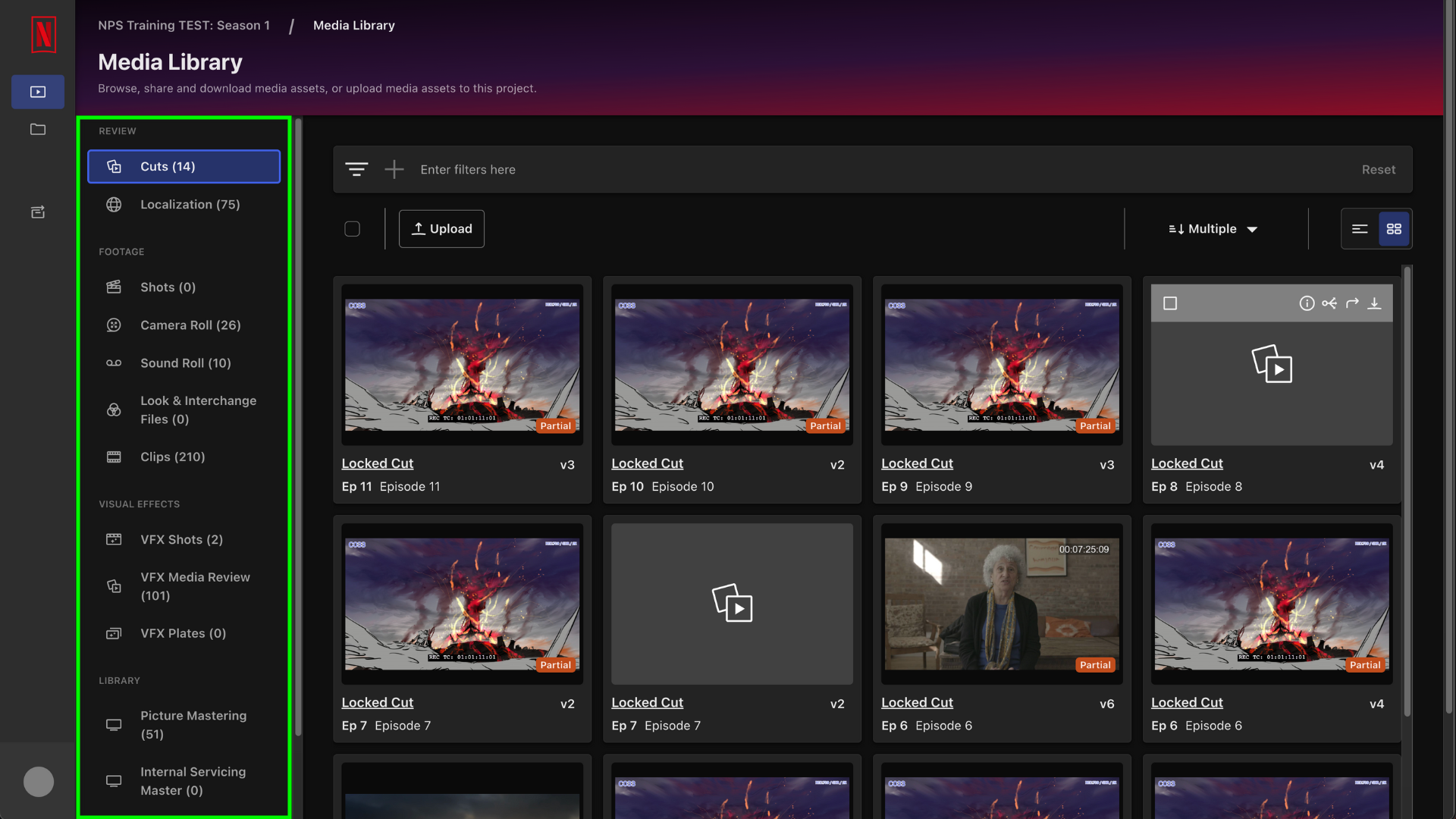The width and height of the screenshot is (1456, 819).
Task: Click Partial badge on Episode 10 thumbnail
Action: (x=825, y=426)
